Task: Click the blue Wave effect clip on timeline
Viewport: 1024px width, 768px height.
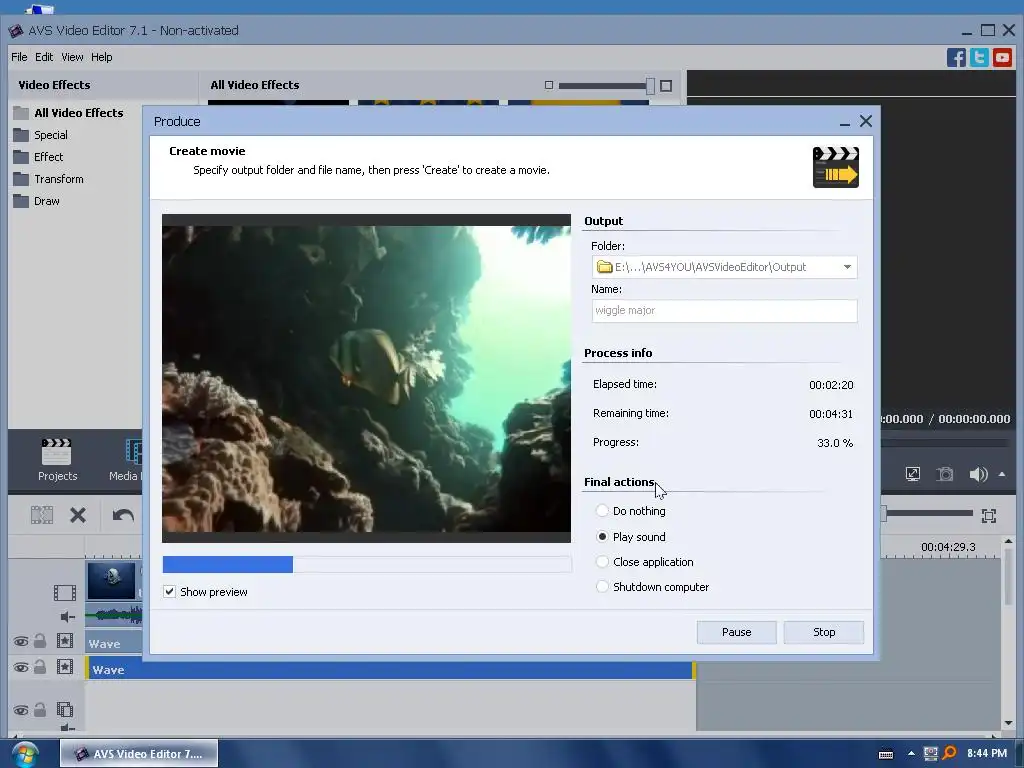Action: 390,670
